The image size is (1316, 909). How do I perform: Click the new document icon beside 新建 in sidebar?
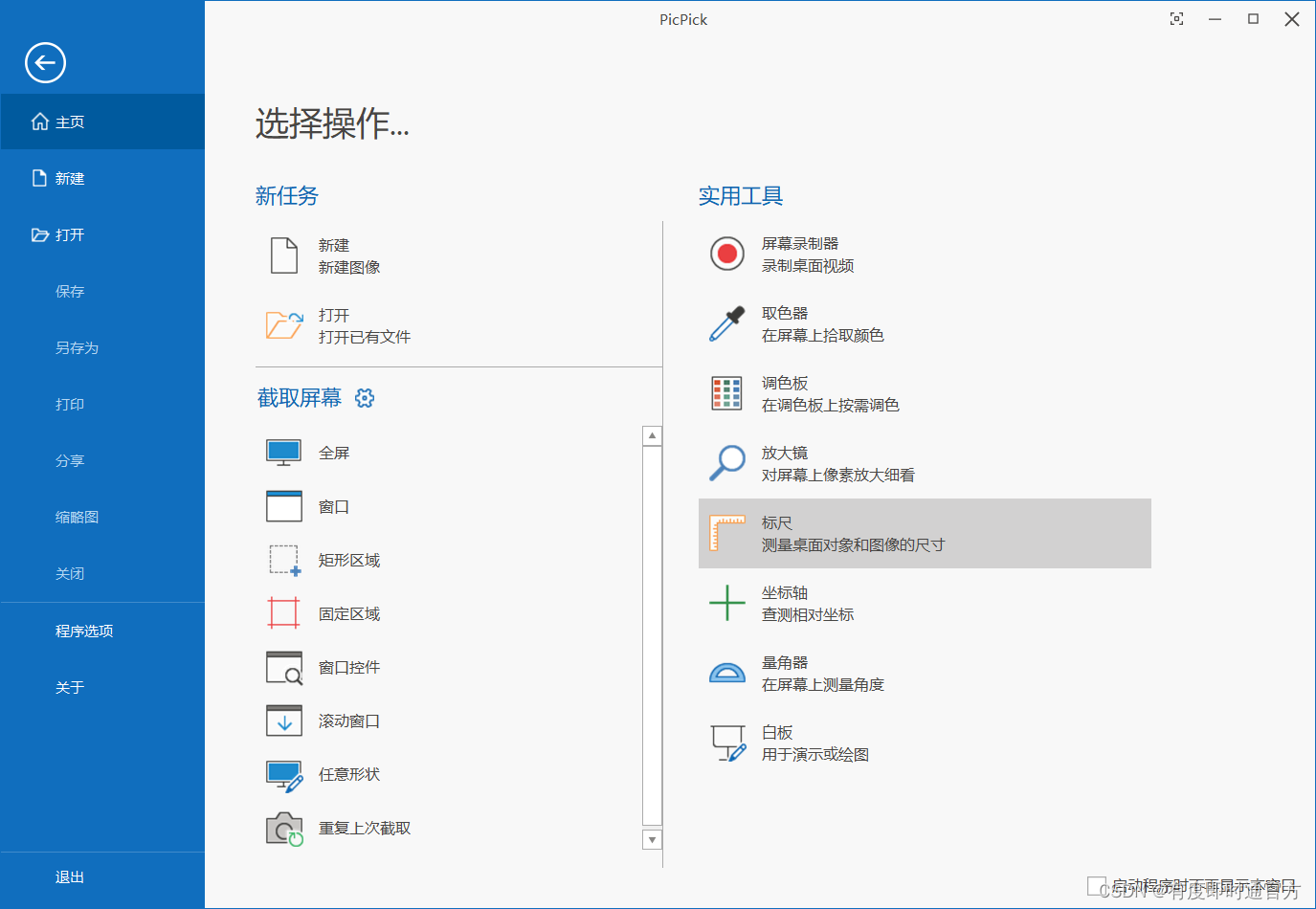tap(39, 178)
